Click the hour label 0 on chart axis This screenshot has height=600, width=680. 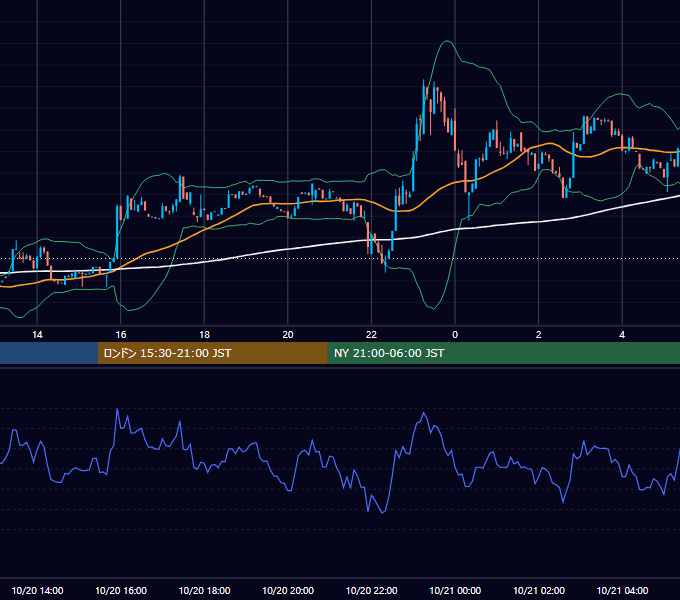tap(455, 335)
